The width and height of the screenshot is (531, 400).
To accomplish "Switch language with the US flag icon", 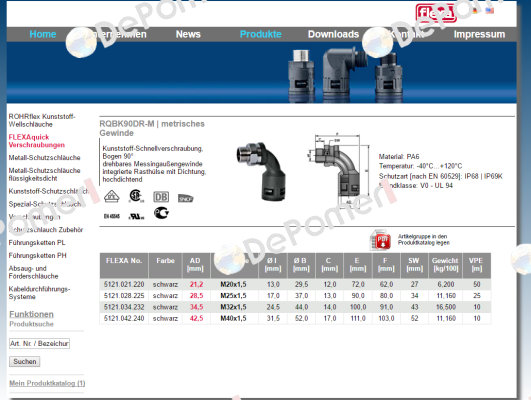I will point(489,10).
